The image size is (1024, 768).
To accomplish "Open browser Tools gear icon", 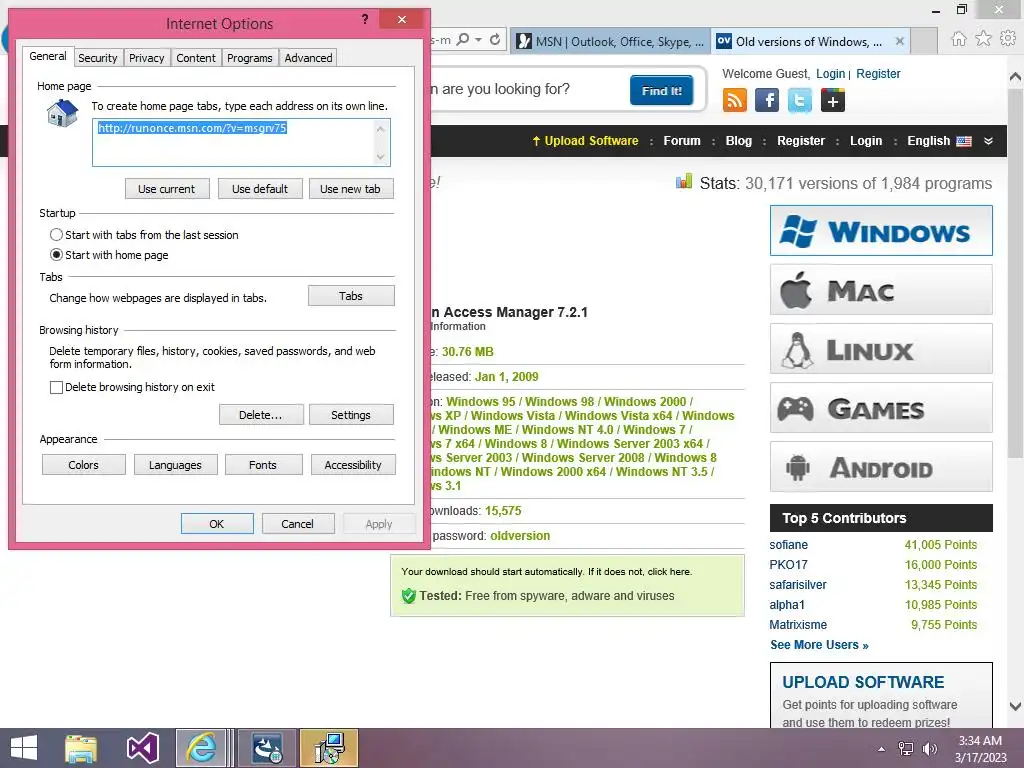I will click(1008, 39).
